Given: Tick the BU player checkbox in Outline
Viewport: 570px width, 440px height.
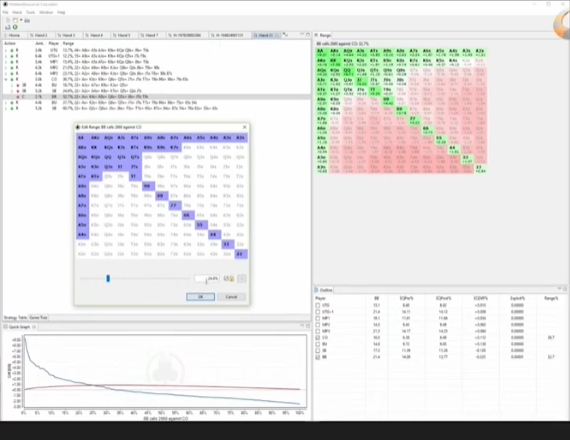Looking at the screenshot, I should pyautogui.click(x=318, y=344).
